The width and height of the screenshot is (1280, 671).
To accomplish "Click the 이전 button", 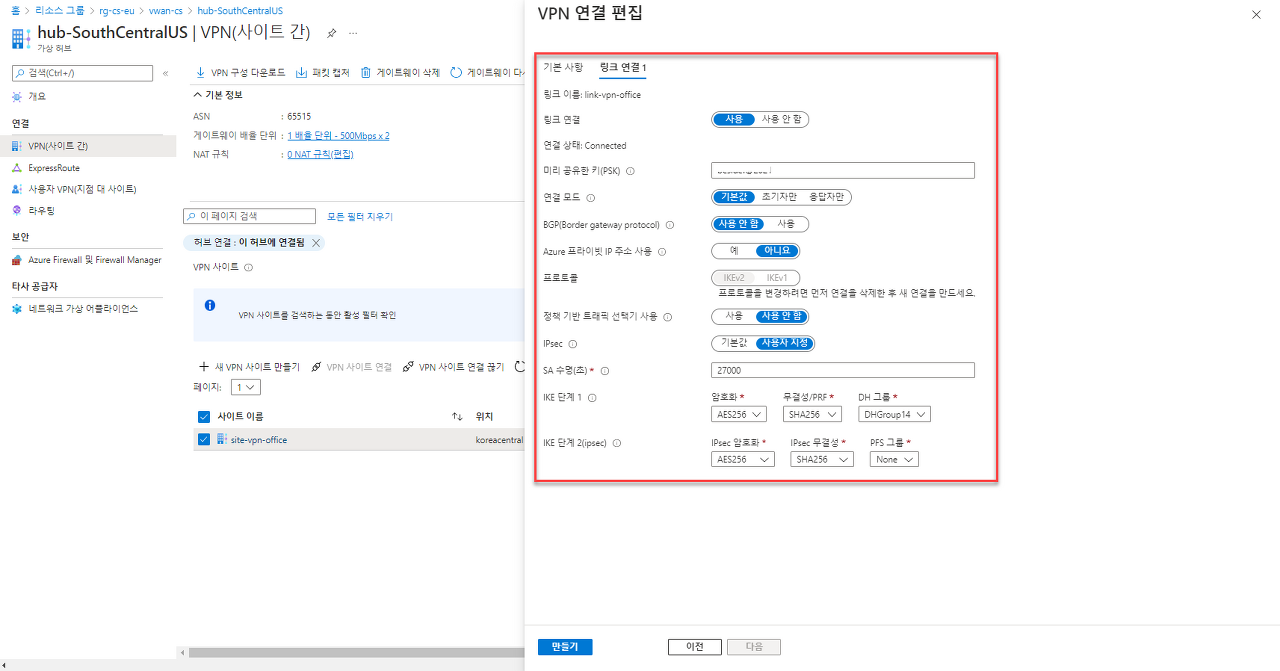I will [x=694, y=647].
